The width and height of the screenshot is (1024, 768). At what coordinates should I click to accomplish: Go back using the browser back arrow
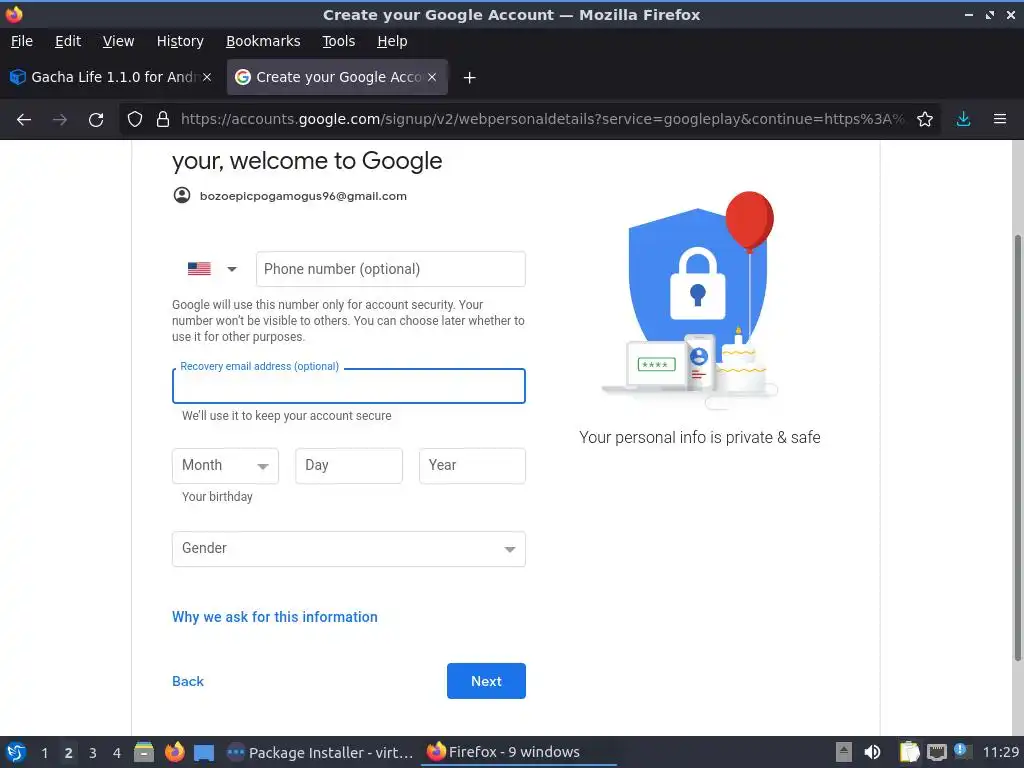click(24, 120)
